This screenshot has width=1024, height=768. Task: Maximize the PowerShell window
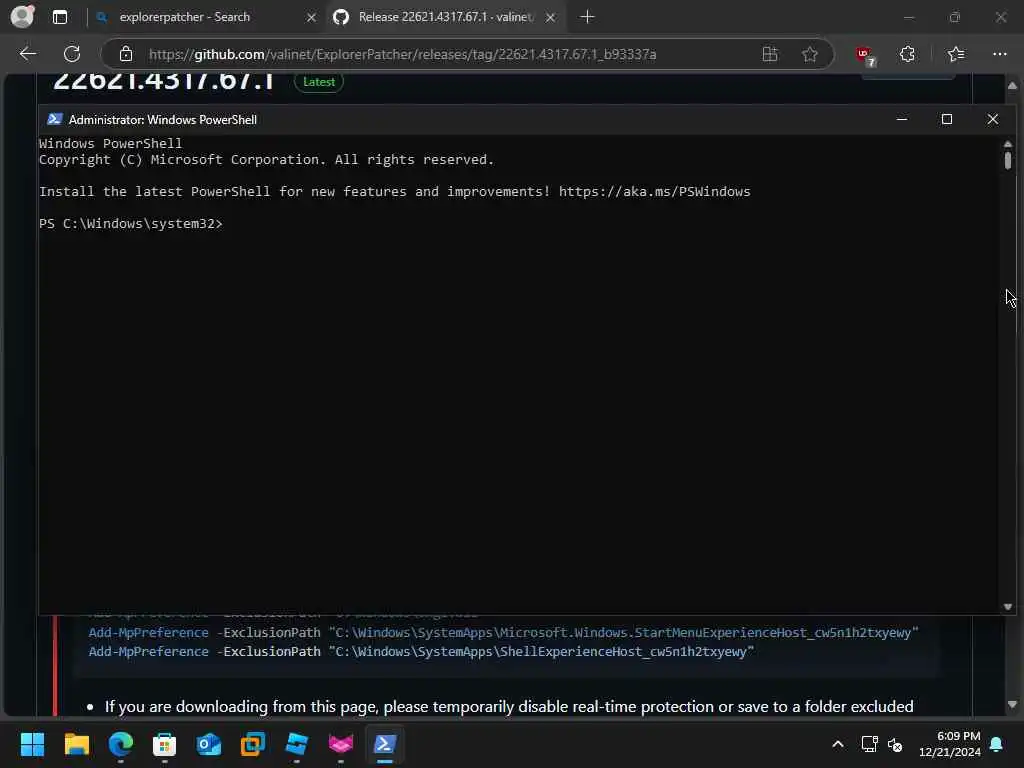click(x=947, y=119)
